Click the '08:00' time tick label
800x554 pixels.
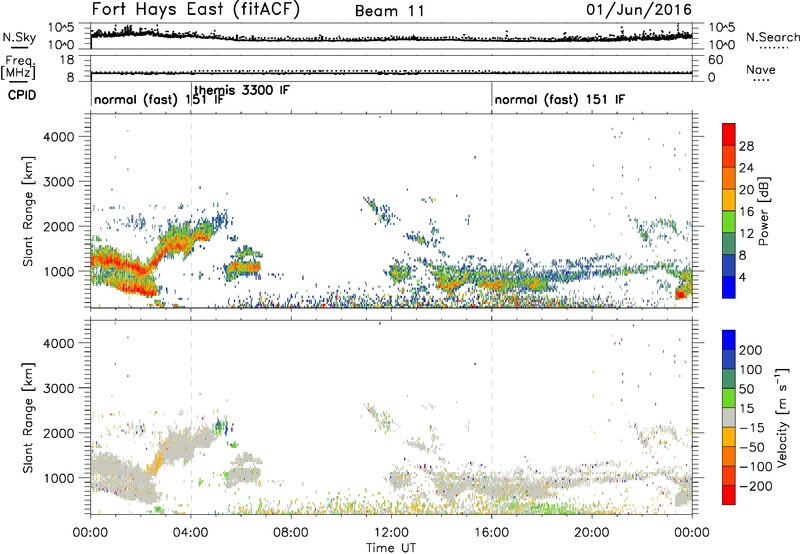291,533
